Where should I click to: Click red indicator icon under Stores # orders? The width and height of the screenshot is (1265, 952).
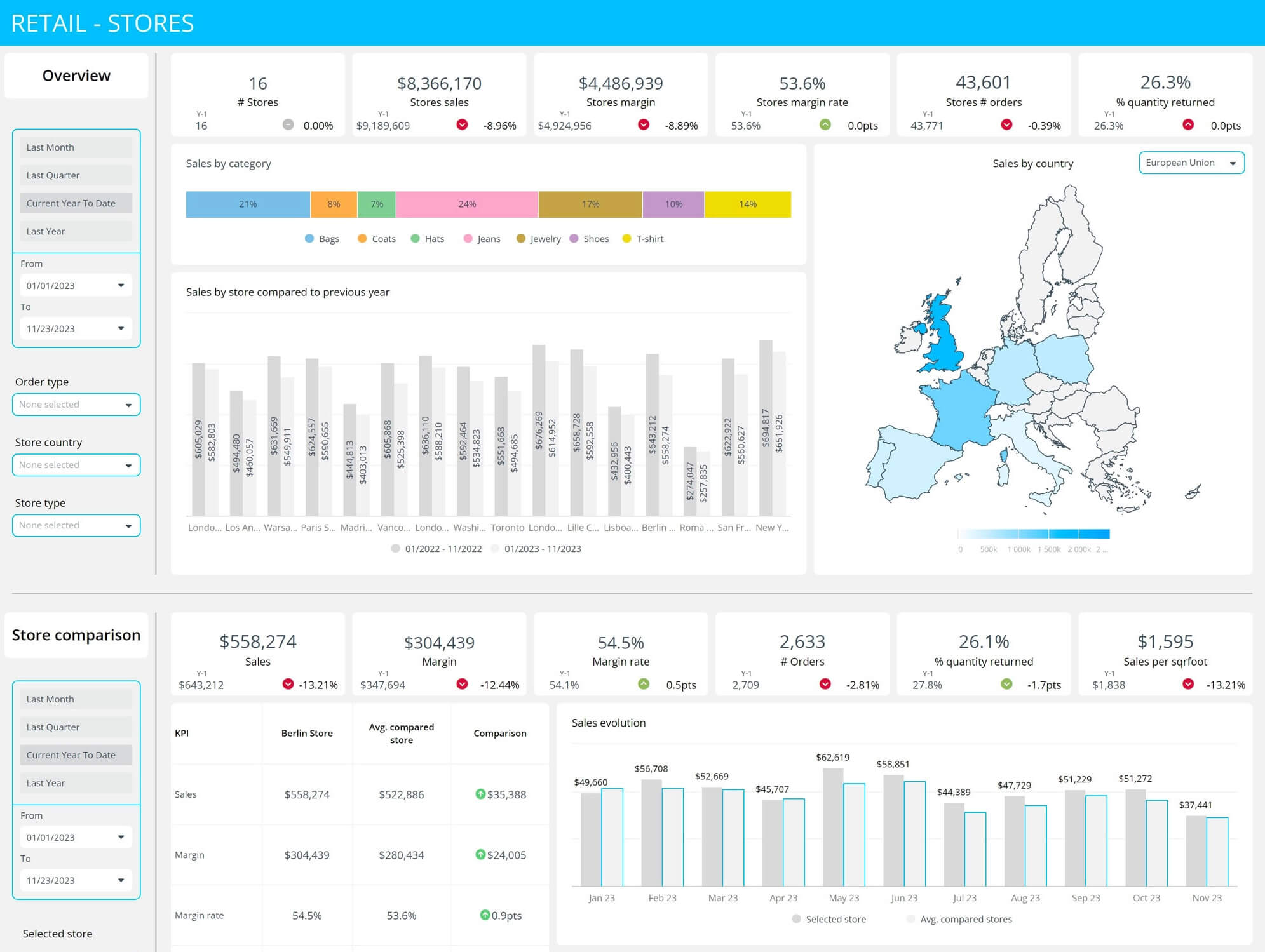[1006, 124]
